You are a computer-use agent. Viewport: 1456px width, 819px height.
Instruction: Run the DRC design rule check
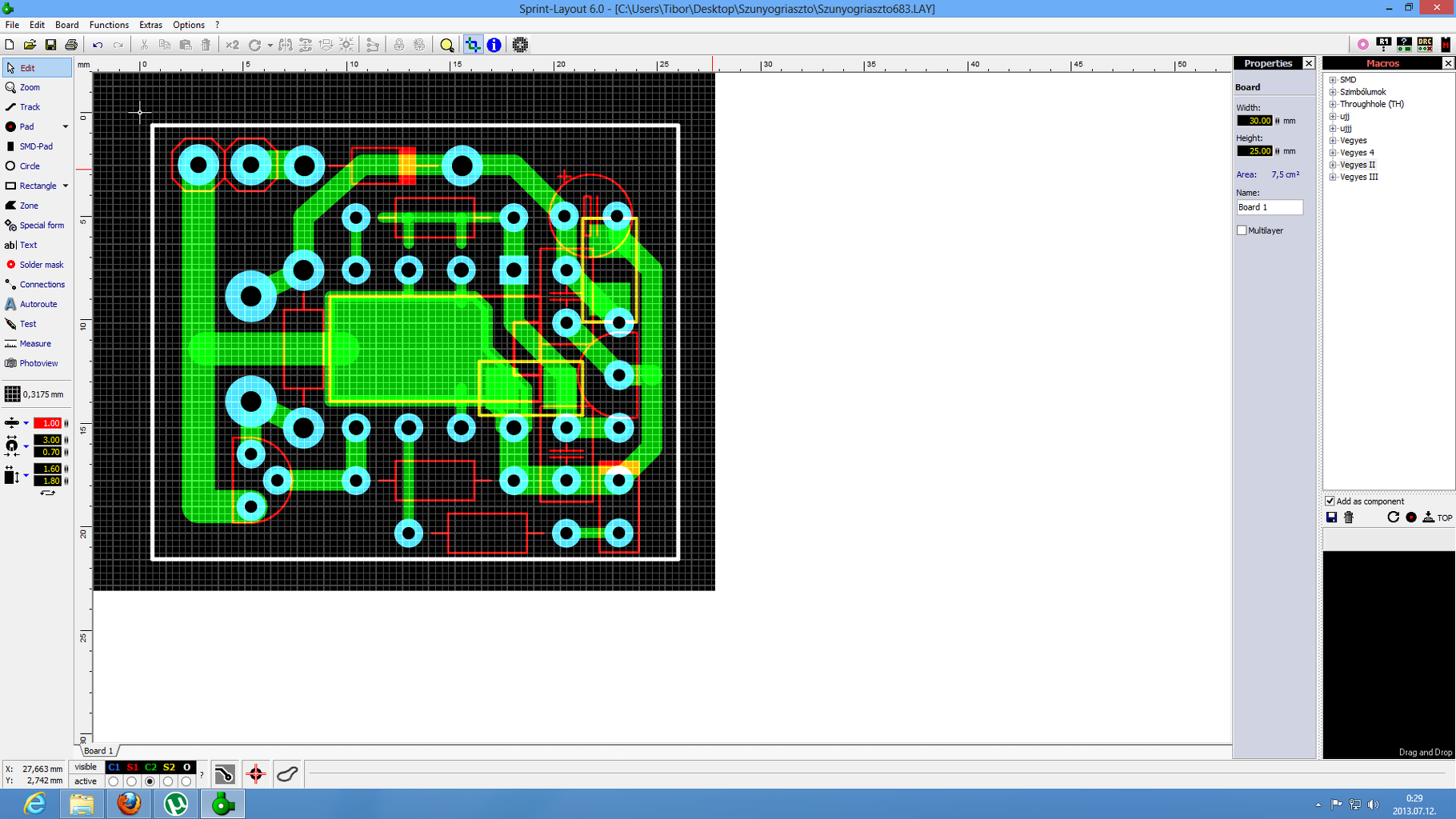1425,45
